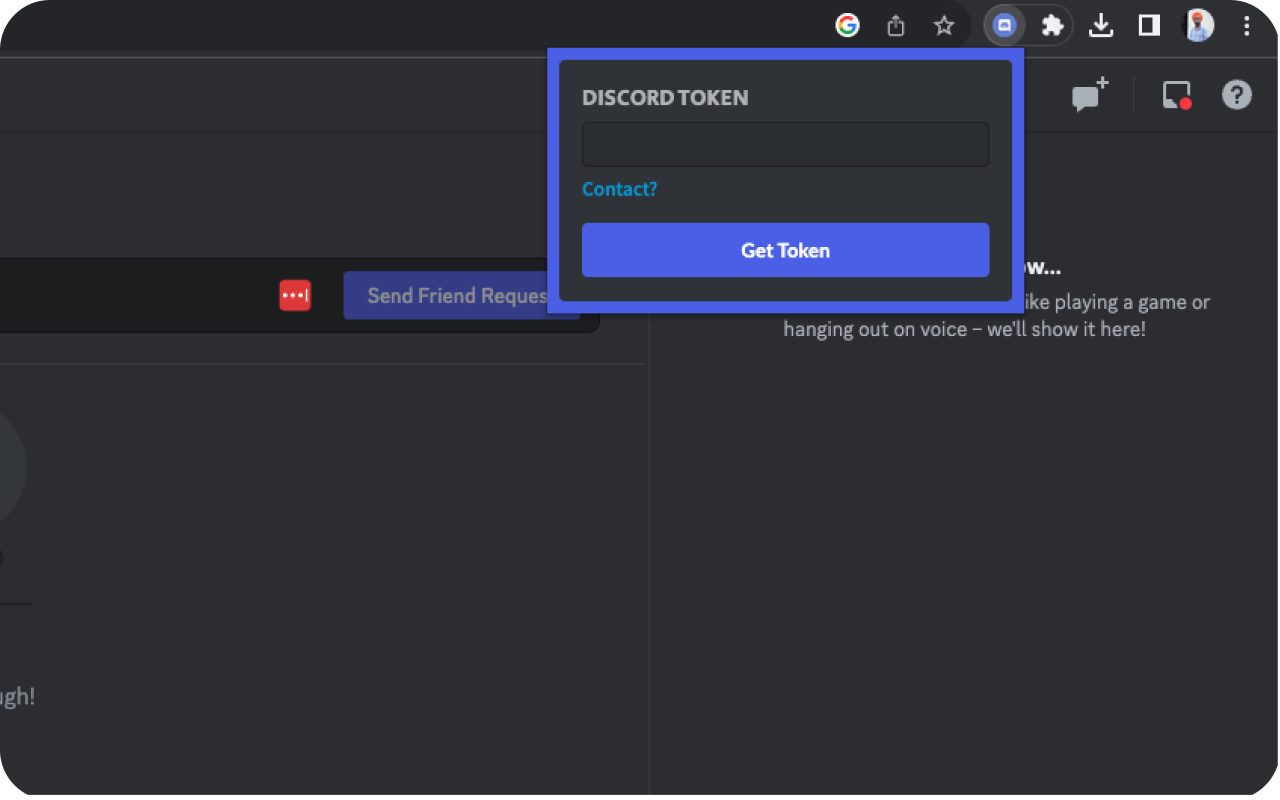Screen dimensions: 1280x800
Task: Click the Discord Token extension icon
Action: coord(1004,25)
